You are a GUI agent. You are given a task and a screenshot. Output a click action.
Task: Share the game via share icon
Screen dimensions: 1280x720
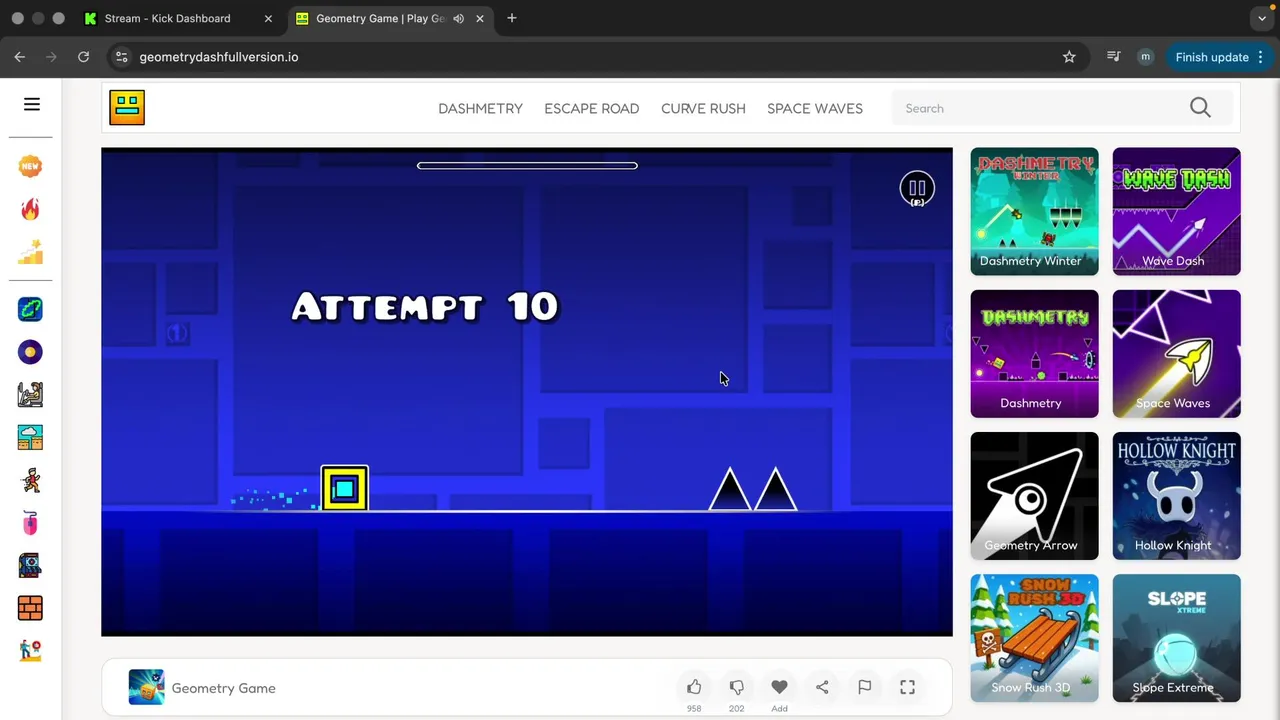pos(822,687)
